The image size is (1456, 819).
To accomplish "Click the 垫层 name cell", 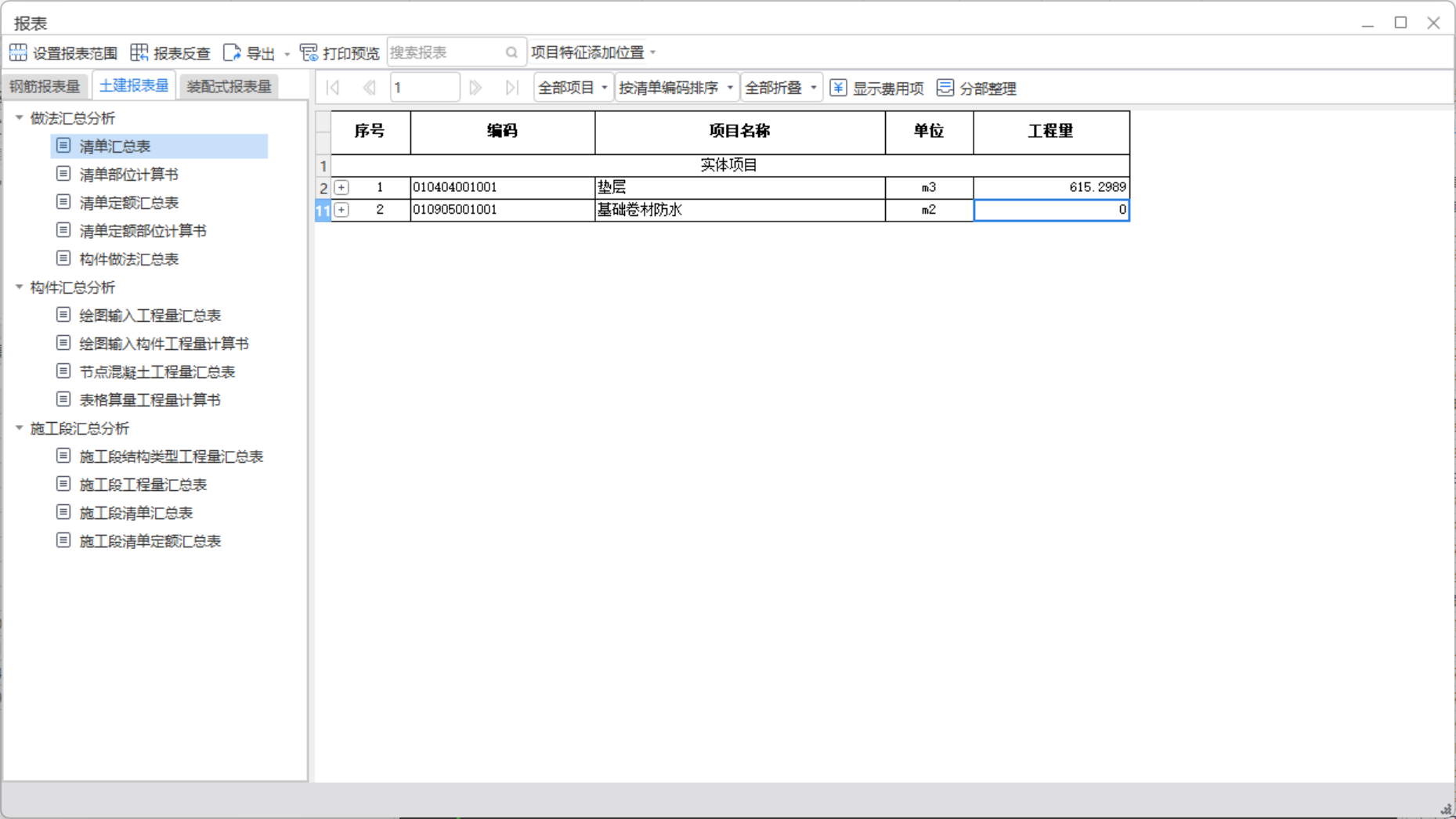I will pyautogui.click(x=739, y=188).
